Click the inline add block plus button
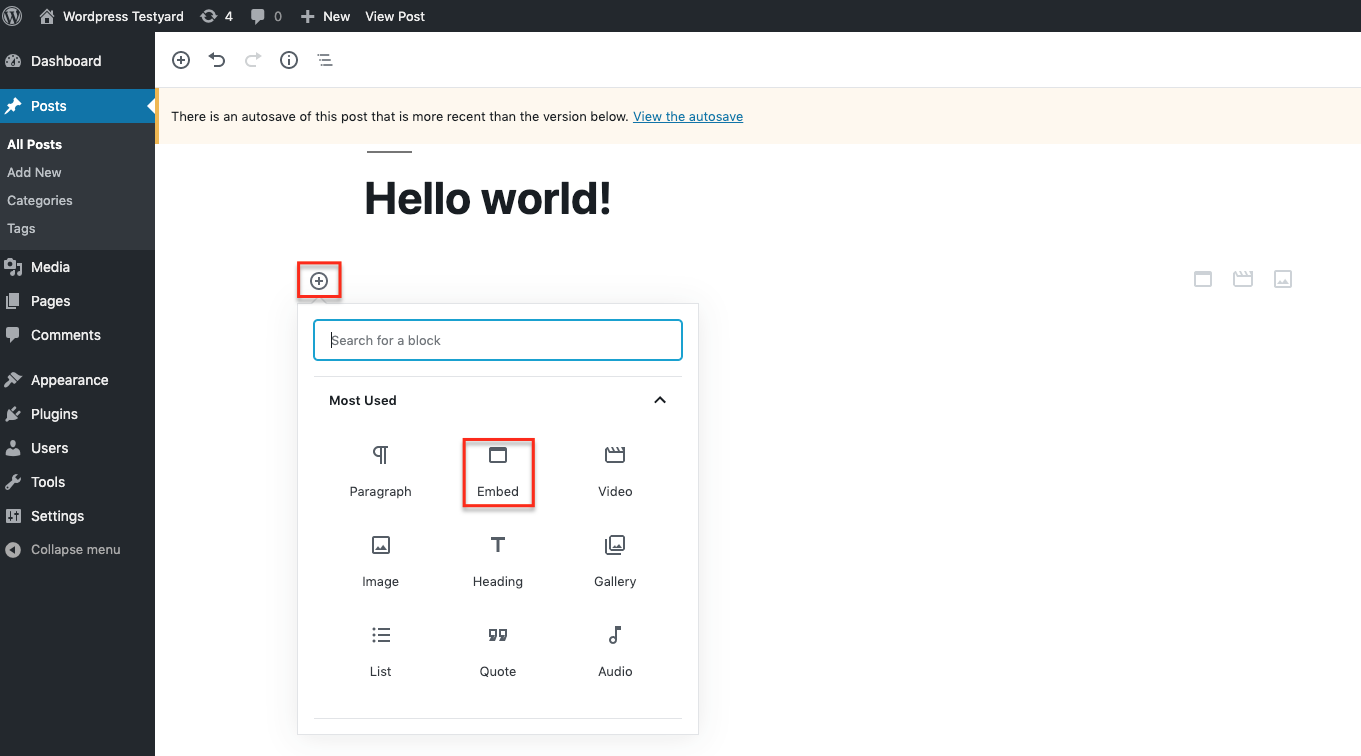The image size is (1361, 756). pos(319,281)
